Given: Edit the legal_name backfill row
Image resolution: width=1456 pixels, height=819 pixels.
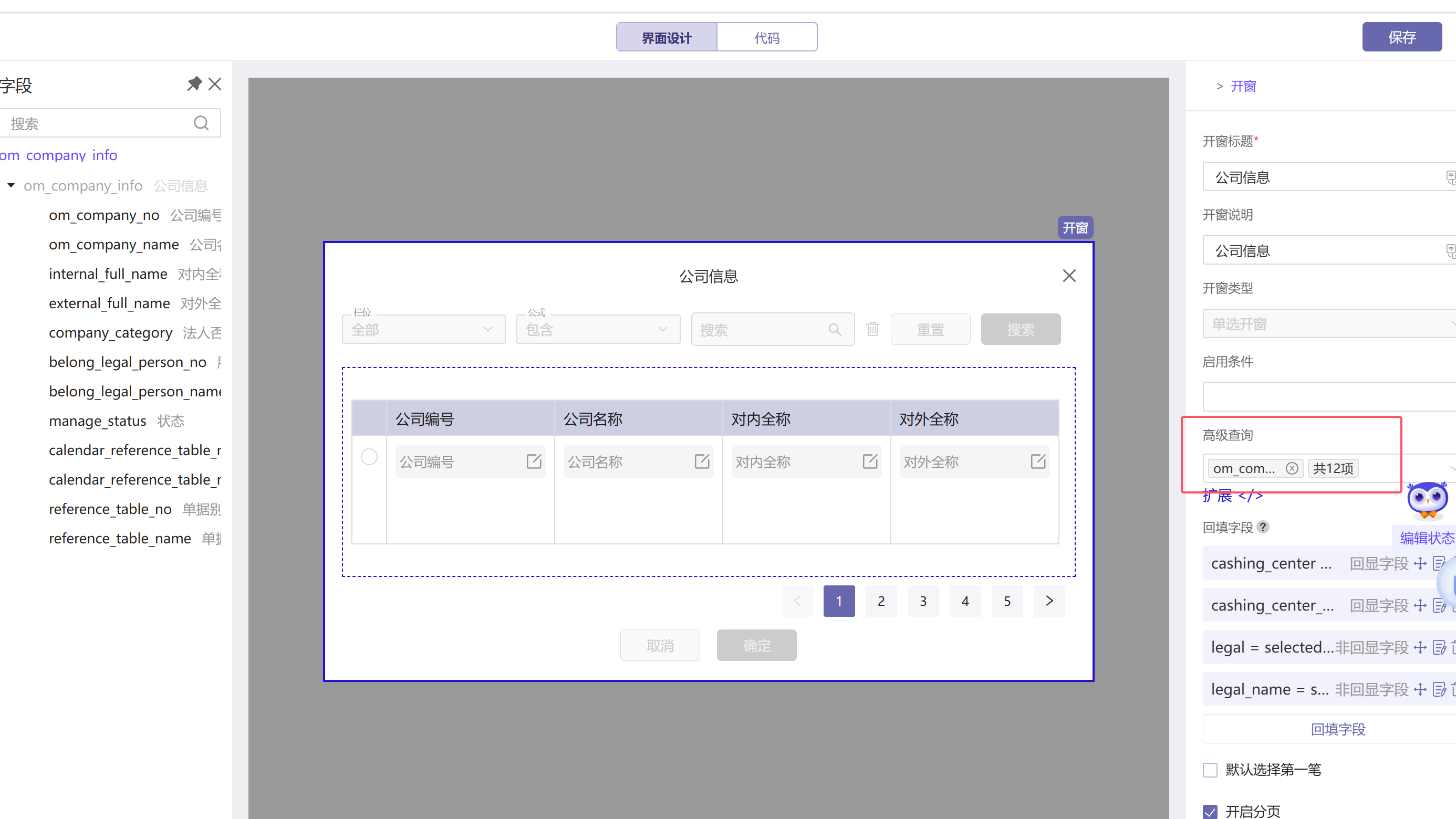Looking at the screenshot, I should [x=1439, y=690].
